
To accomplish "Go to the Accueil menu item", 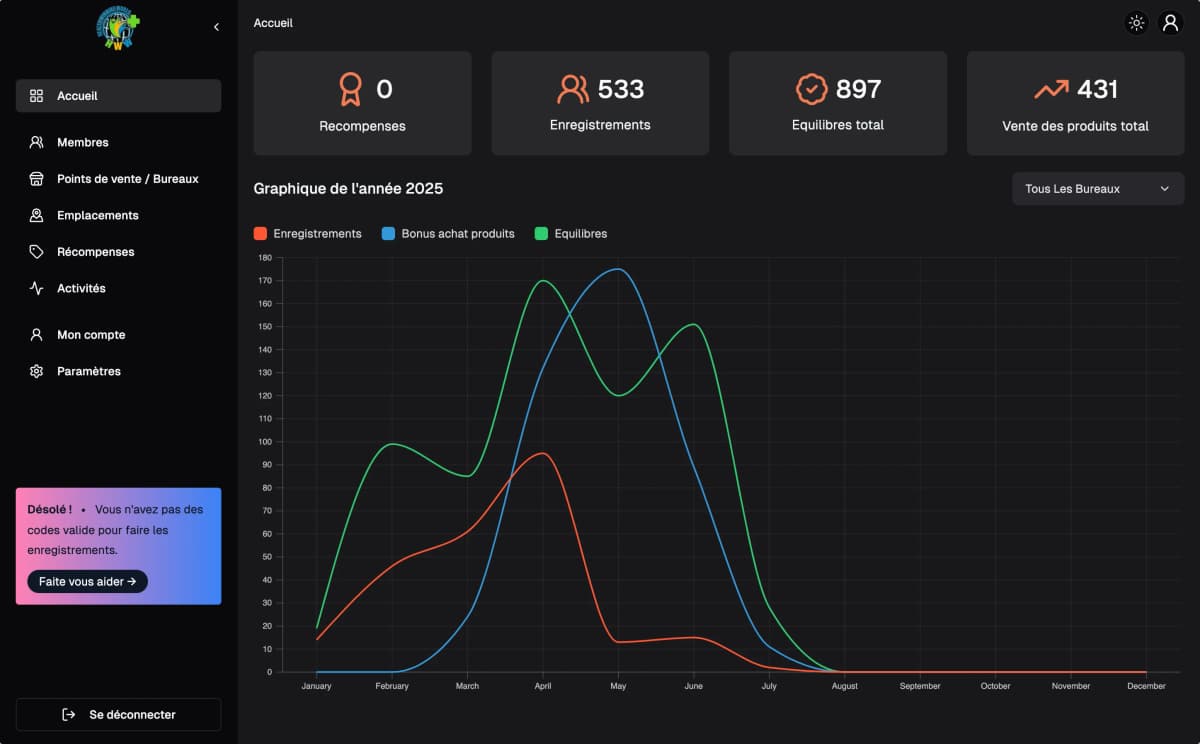I will point(118,96).
